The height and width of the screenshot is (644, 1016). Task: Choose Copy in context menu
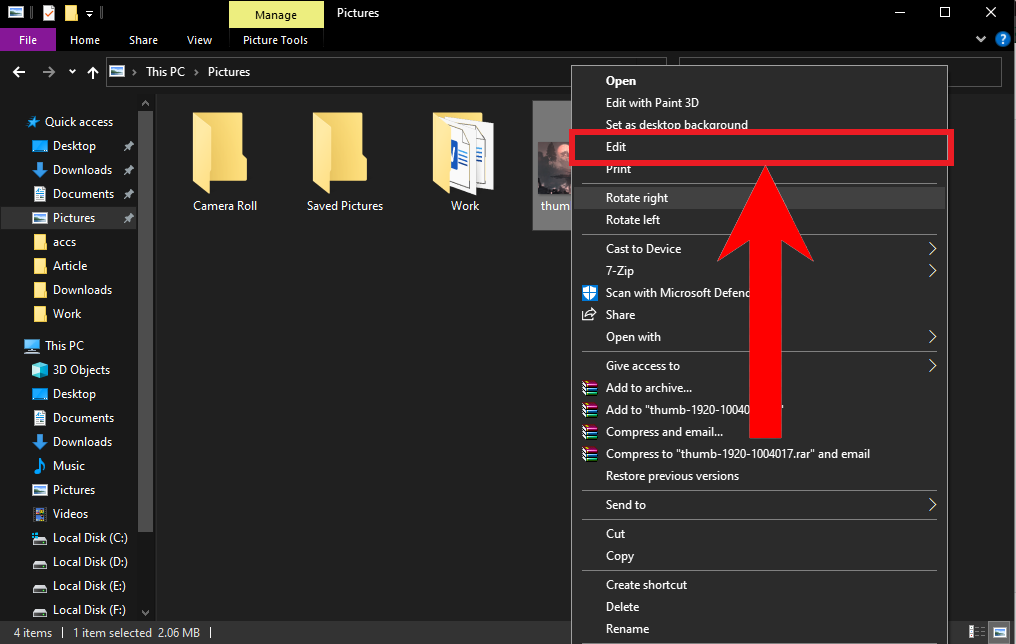coord(759,556)
